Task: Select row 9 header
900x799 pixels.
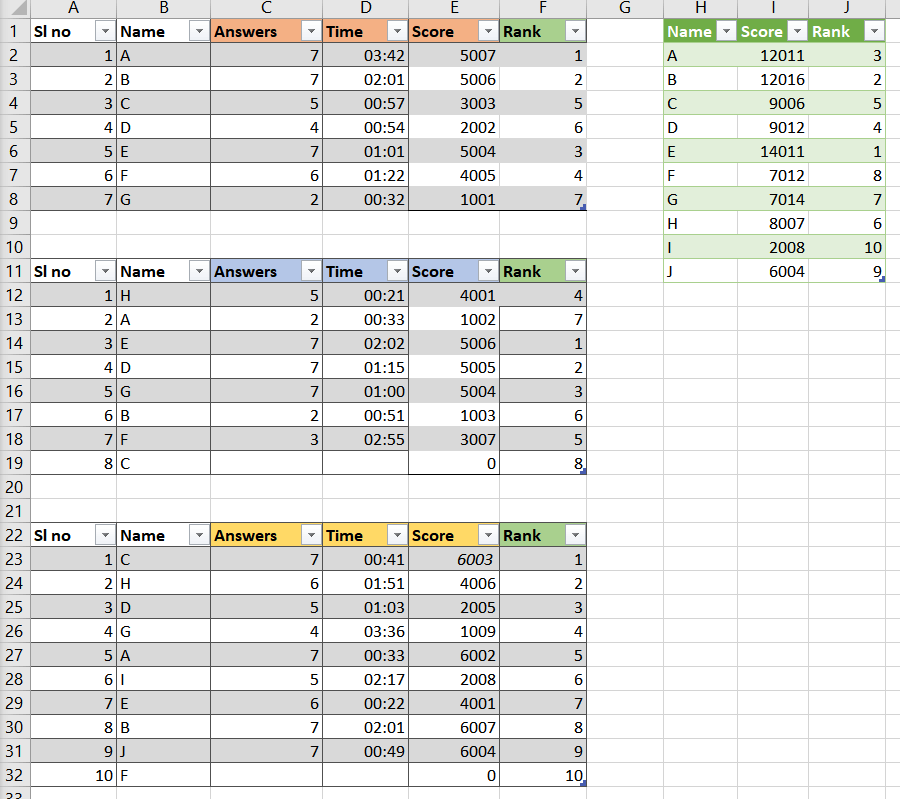Action: coord(15,223)
